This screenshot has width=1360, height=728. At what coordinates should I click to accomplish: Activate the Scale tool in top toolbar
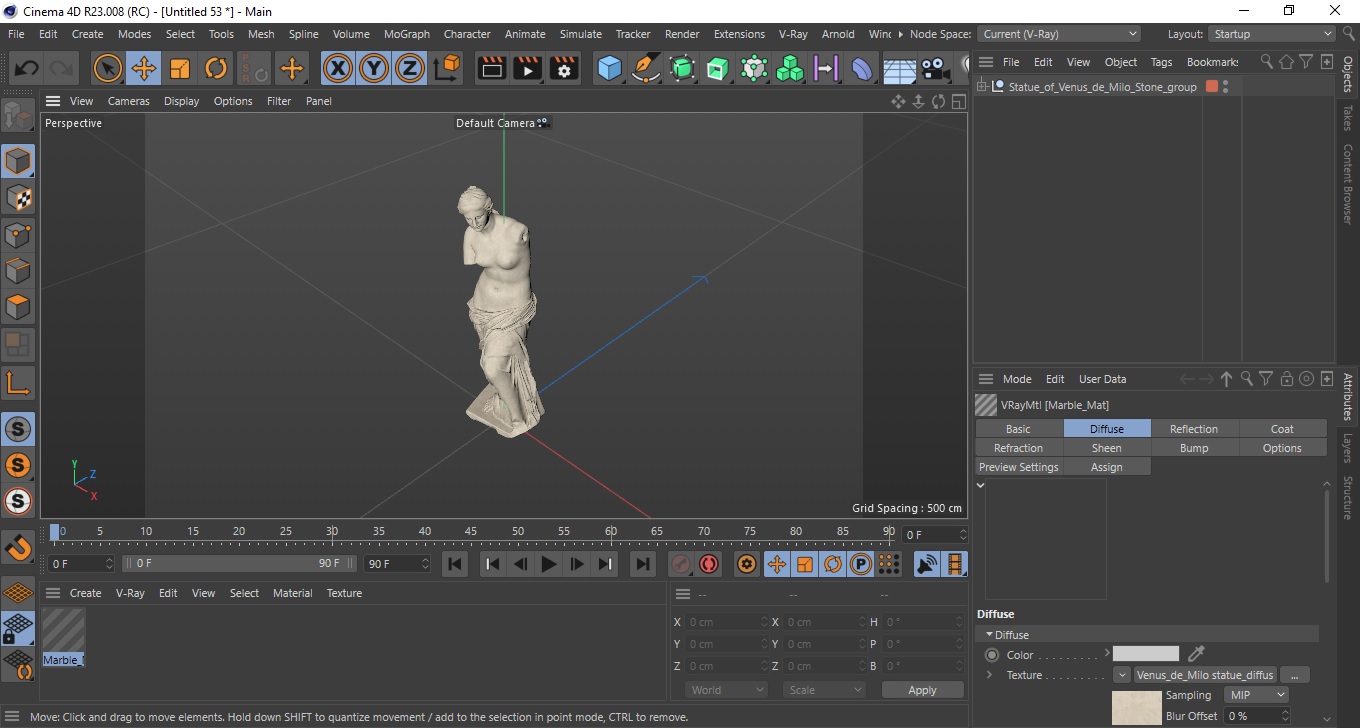[x=180, y=68]
